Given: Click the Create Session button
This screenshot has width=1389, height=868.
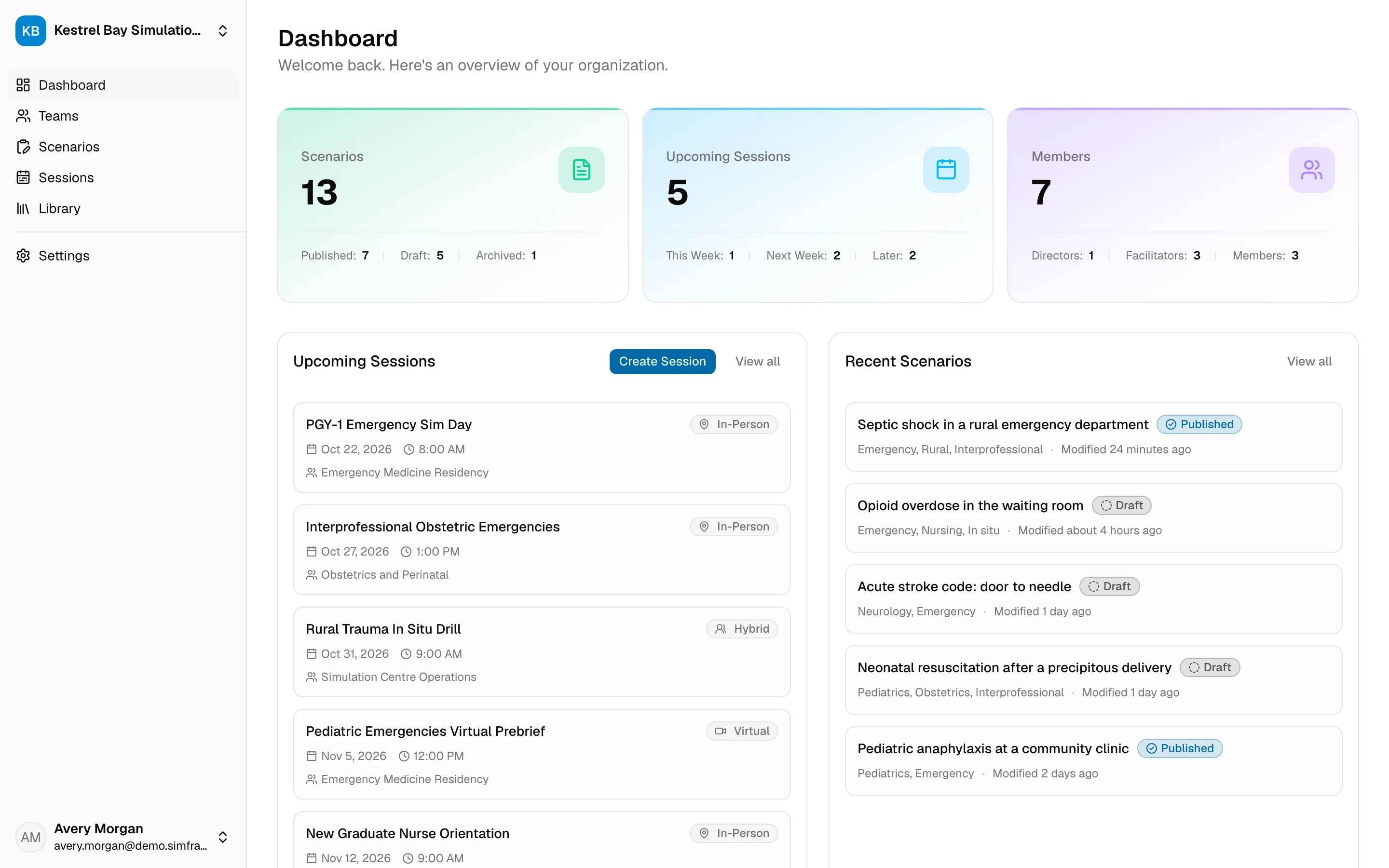Looking at the screenshot, I should pyautogui.click(x=662, y=361).
